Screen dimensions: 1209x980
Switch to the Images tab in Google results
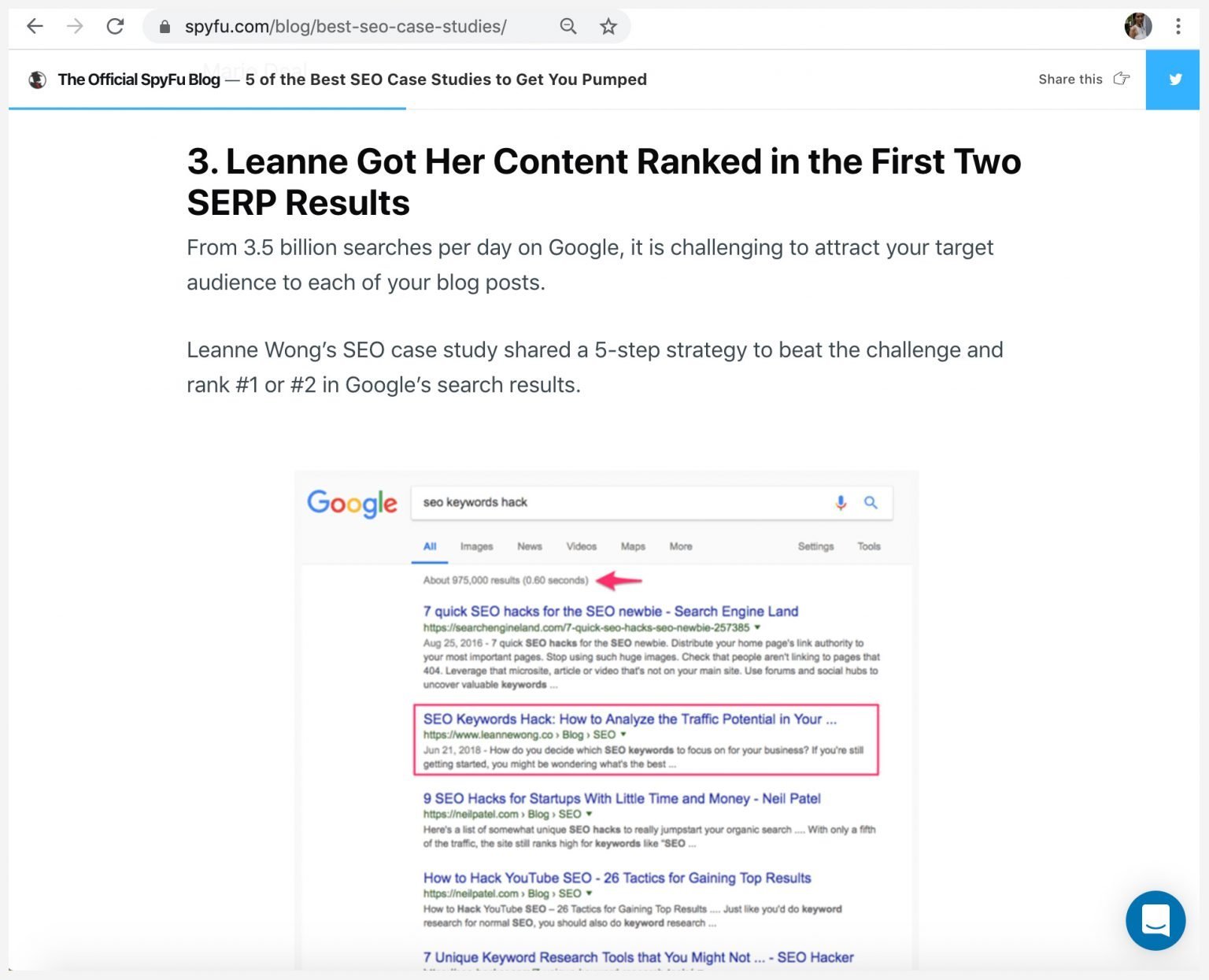(x=475, y=546)
